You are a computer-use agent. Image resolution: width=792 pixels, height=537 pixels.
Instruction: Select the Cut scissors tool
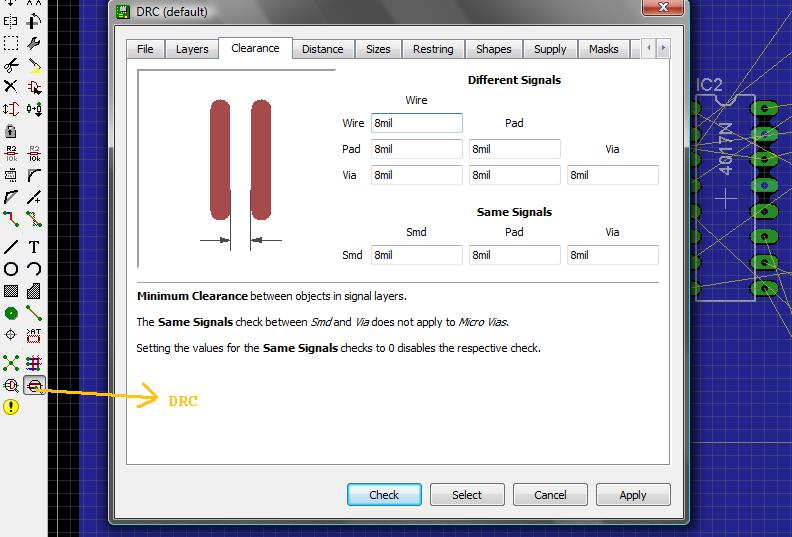(11, 65)
